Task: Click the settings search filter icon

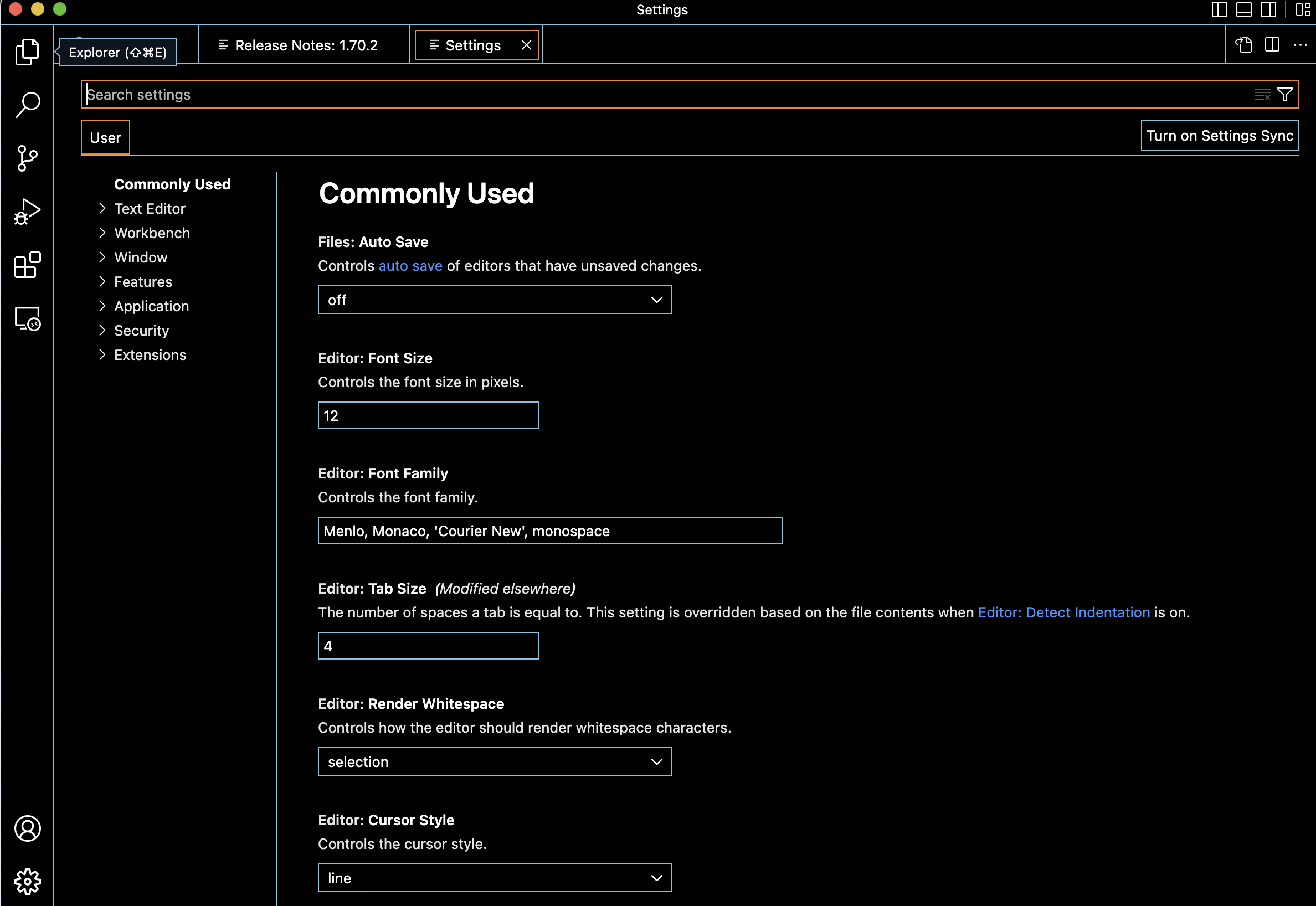Action: pos(1285,94)
